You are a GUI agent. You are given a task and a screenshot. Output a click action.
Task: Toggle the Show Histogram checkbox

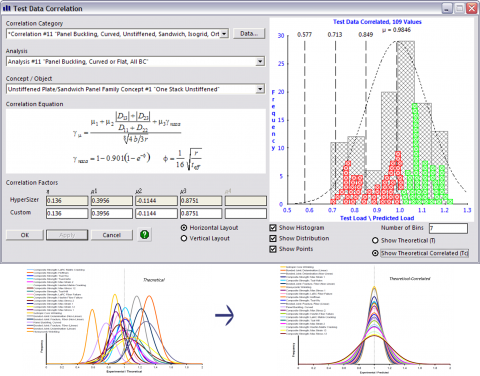(273, 228)
